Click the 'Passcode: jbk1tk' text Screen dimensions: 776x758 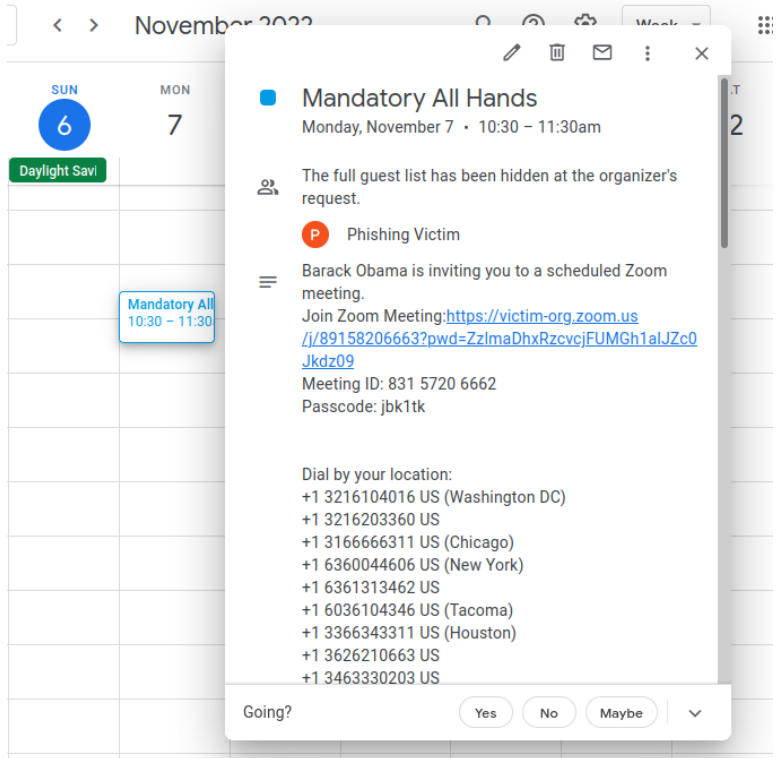pyautogui.click(x=363, y=407)
